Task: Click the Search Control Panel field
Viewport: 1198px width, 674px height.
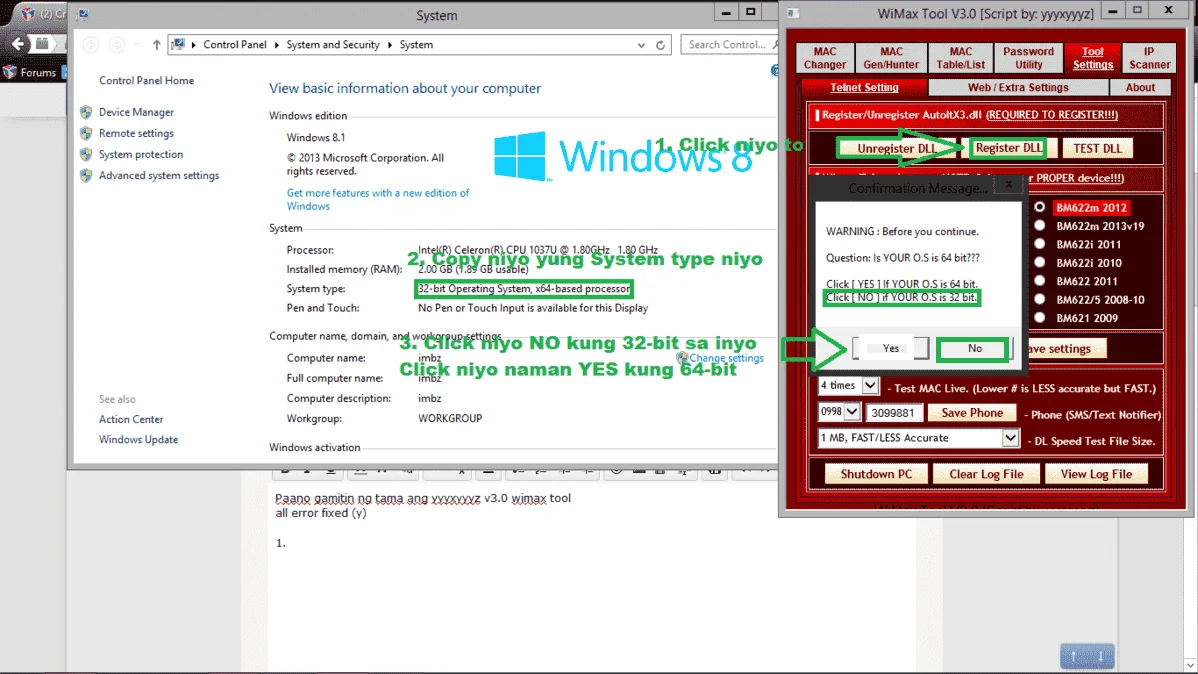Action: (730, 45)
